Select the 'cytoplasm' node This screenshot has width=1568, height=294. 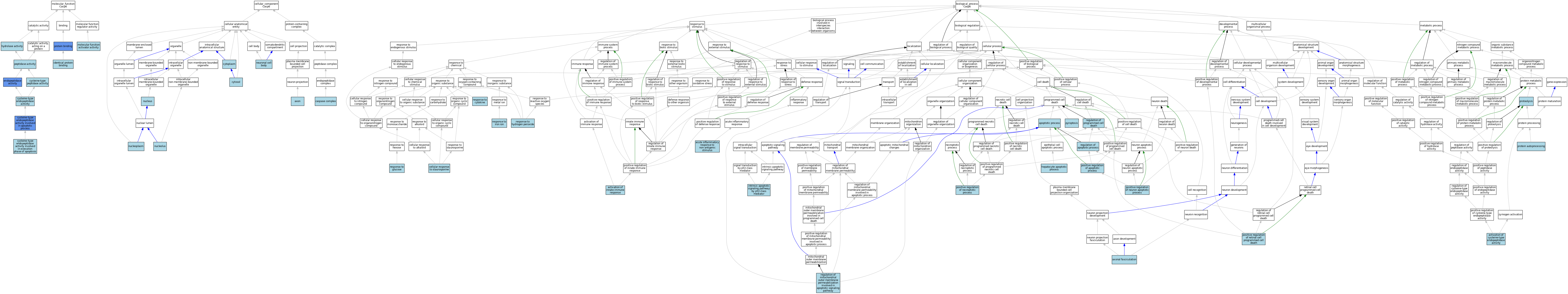coord(229,64)
